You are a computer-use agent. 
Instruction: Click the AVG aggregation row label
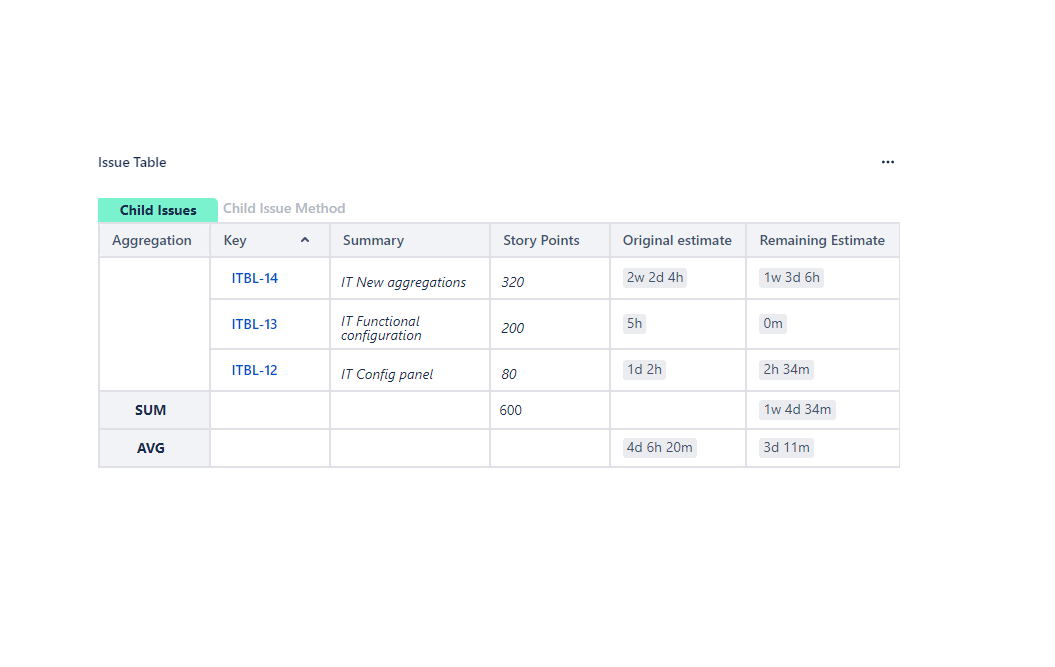(151, 448)
